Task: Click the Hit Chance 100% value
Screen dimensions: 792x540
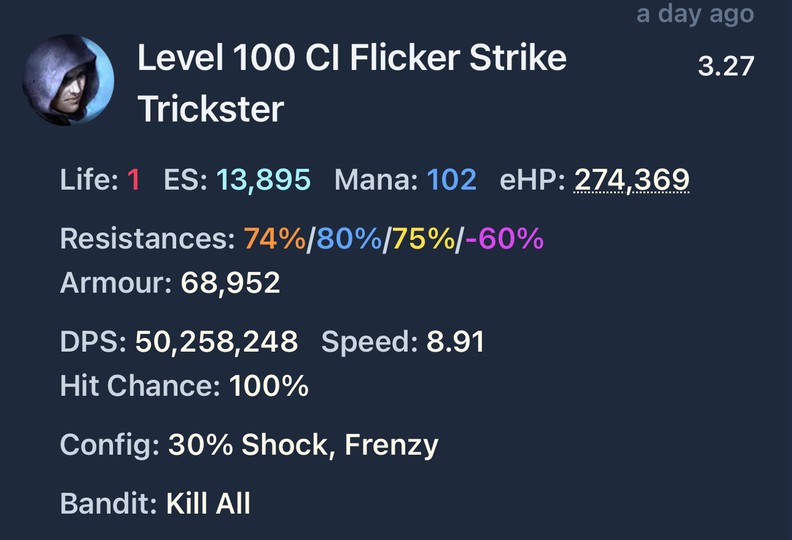Action: point(268,386)
